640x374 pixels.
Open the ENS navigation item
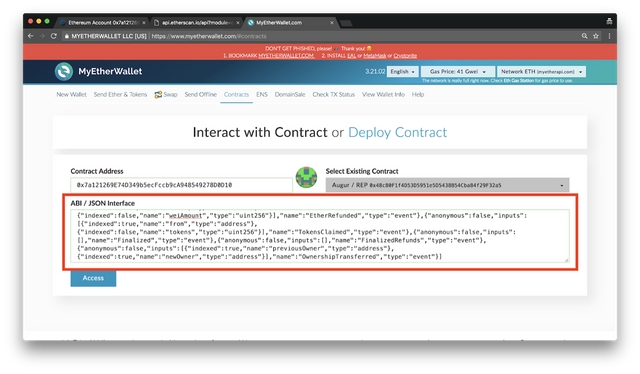(262, 94)
